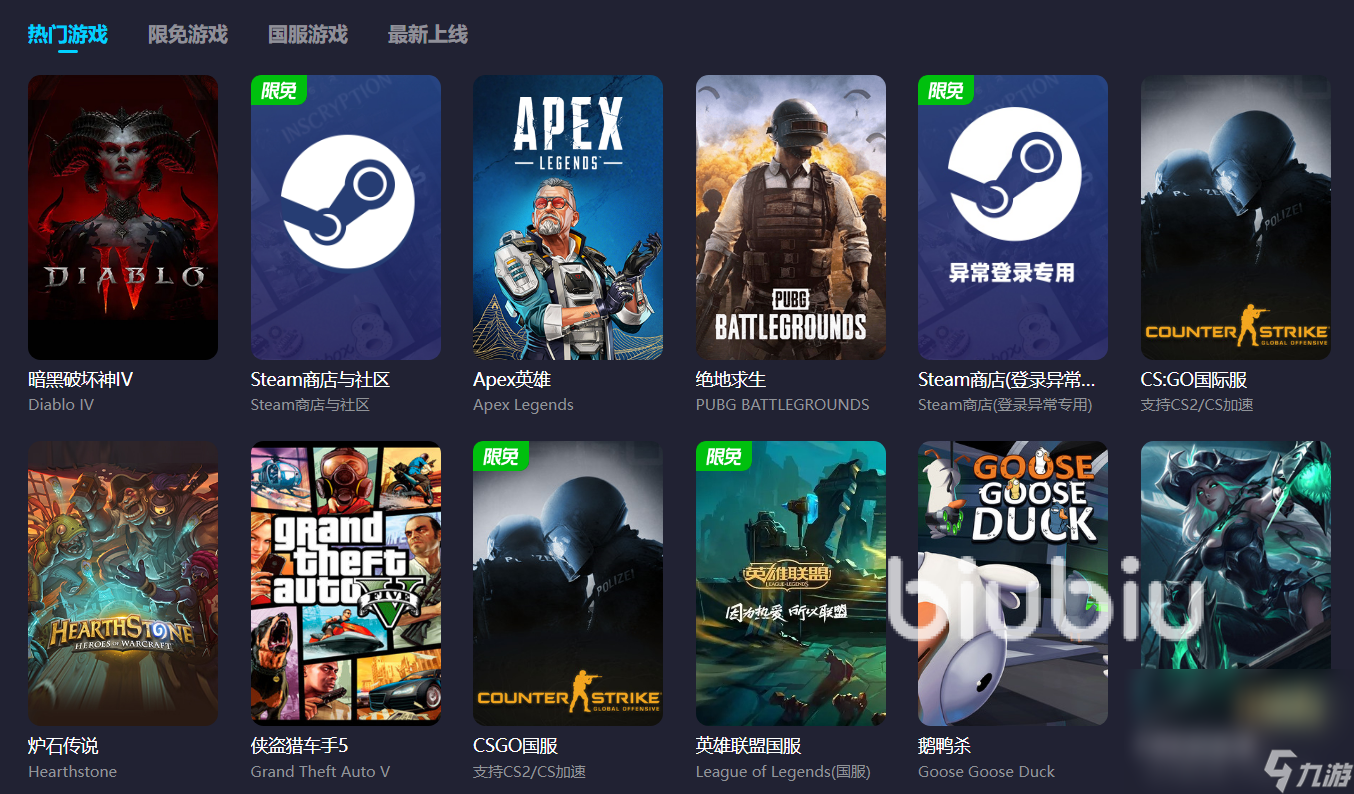Switch to the 热门游戏 tab
Viewport: 1354px width, 794px height.
tap(67, 34)
